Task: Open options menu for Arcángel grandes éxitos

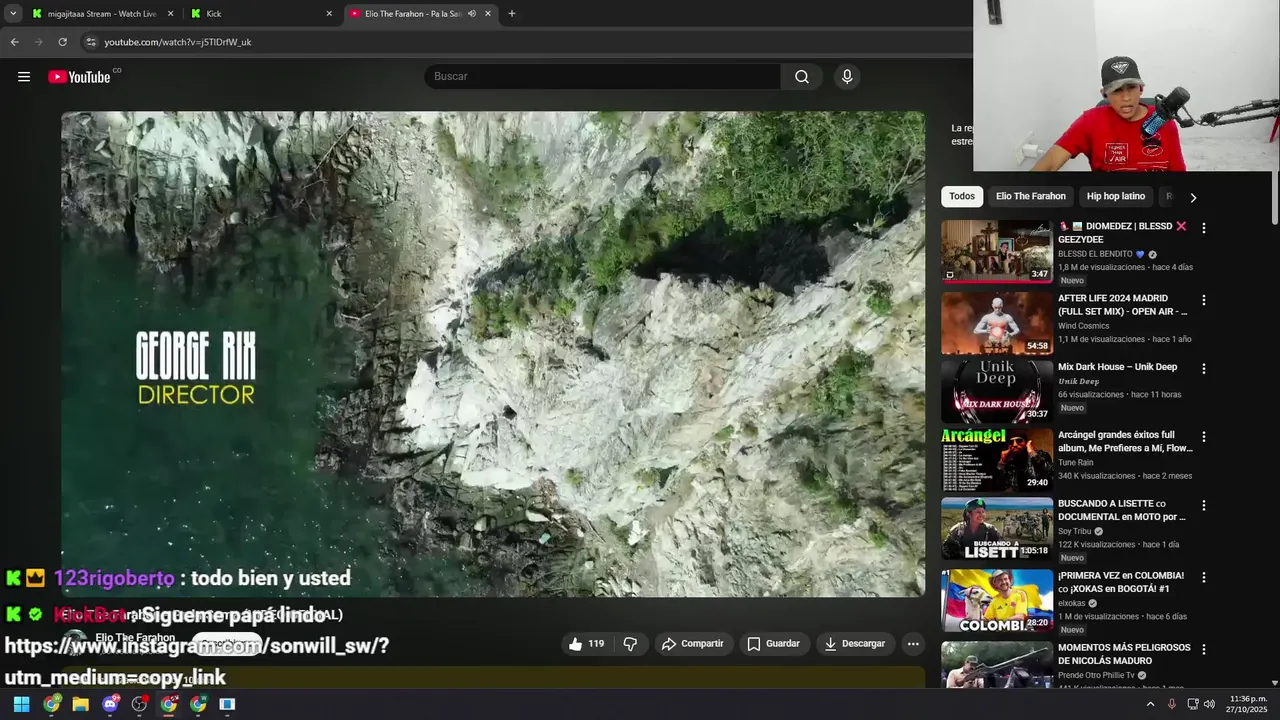Action: [1203, 437]
